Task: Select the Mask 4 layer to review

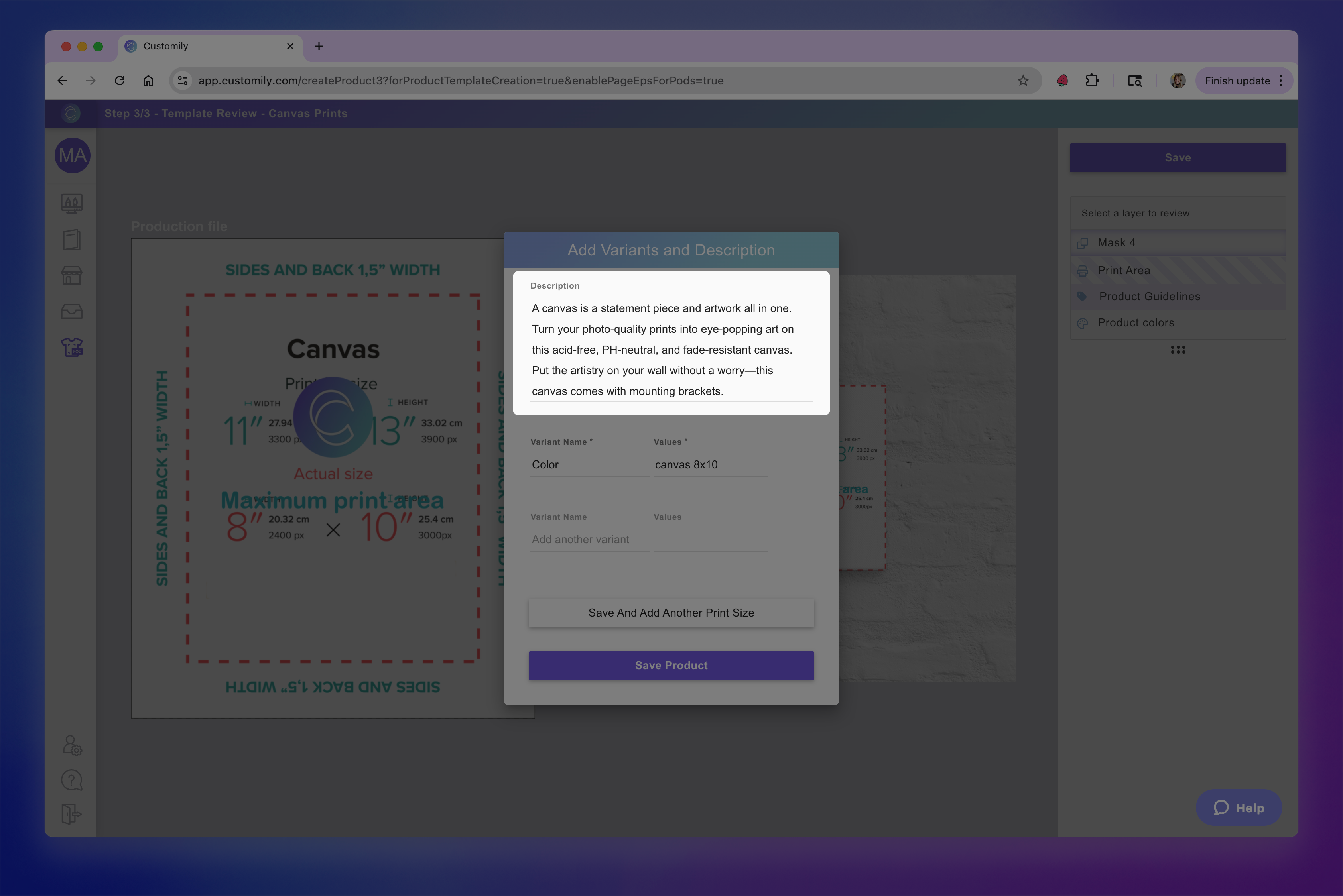Action: 1177,242
